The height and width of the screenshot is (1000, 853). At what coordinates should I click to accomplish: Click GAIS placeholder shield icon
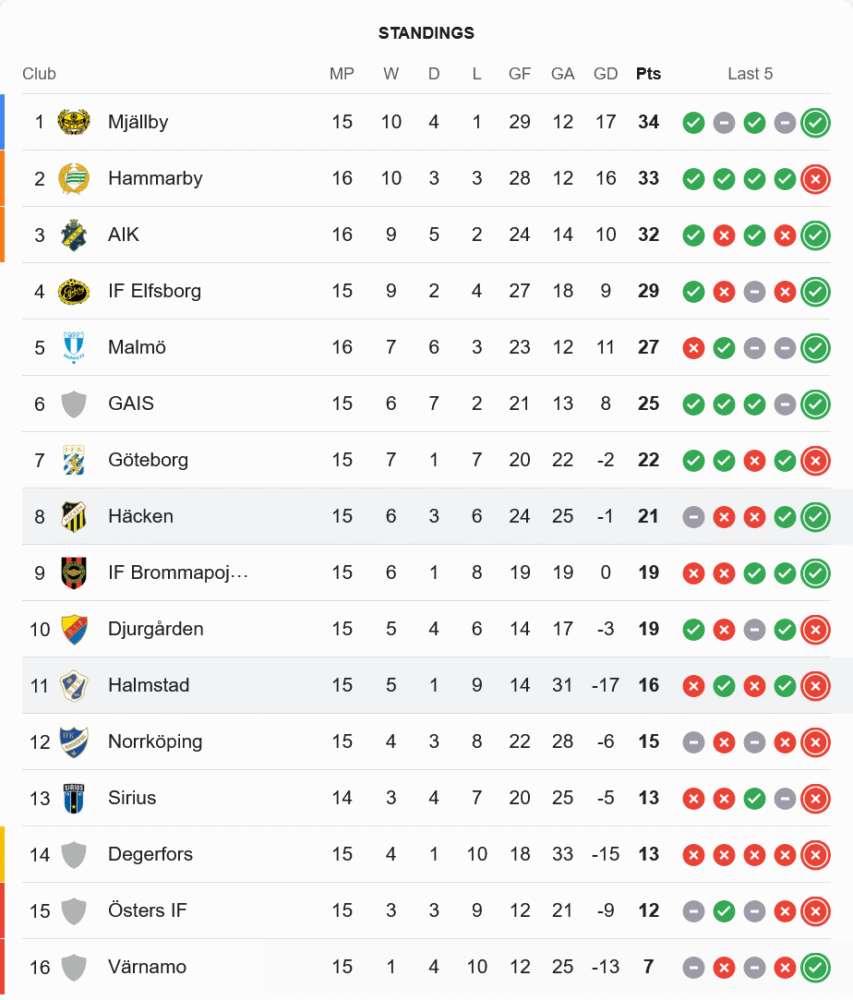click(x=73, y=404)
